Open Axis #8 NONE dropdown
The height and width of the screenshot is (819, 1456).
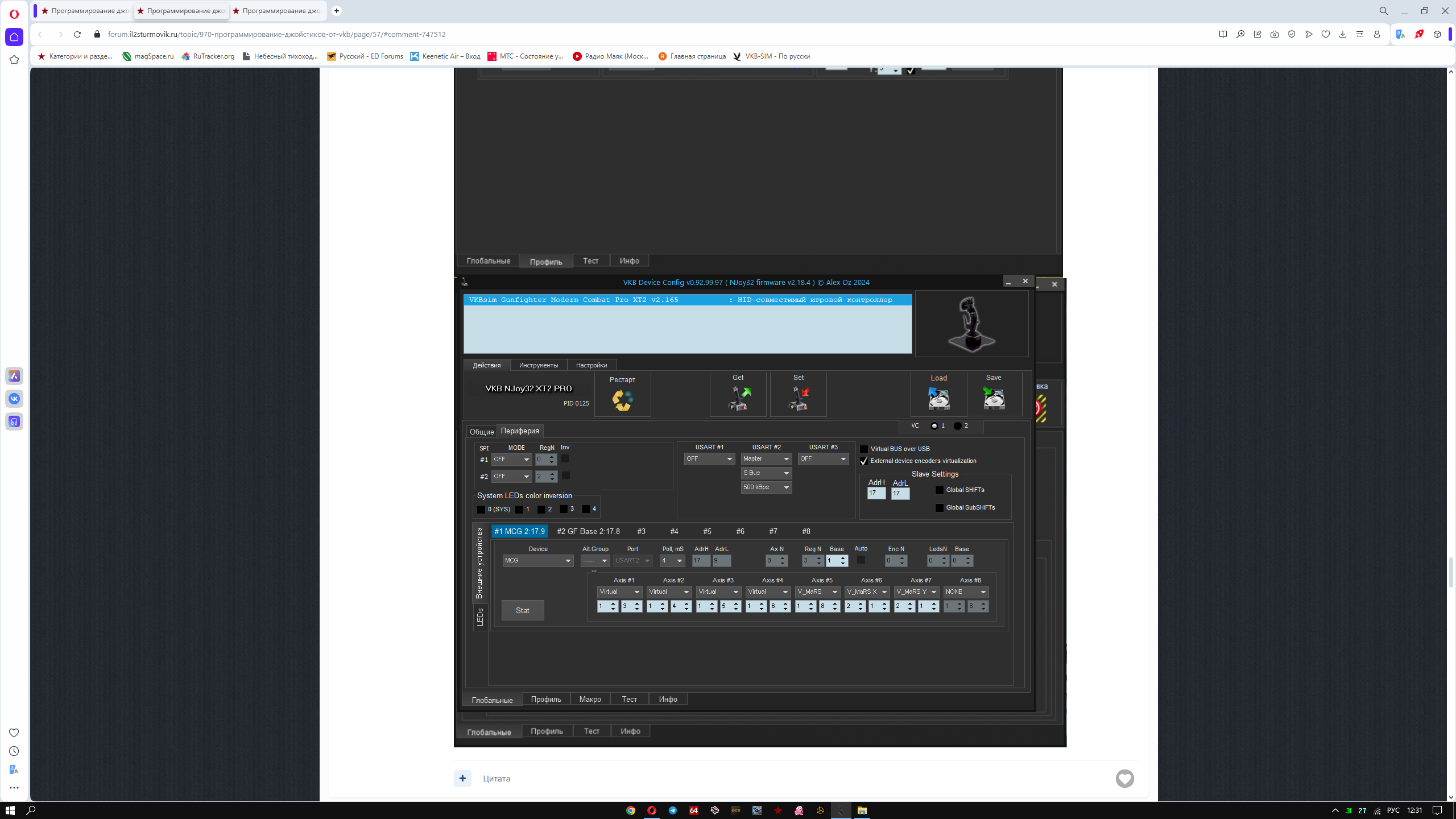[966, 591]
